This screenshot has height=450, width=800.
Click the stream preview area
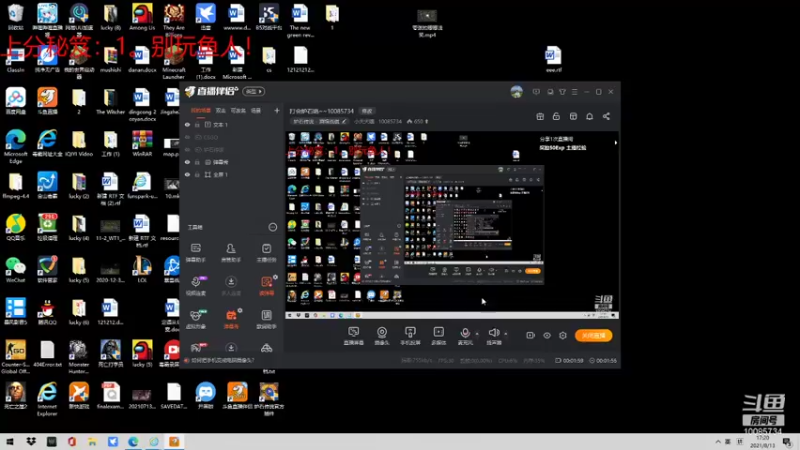[452, 225]
